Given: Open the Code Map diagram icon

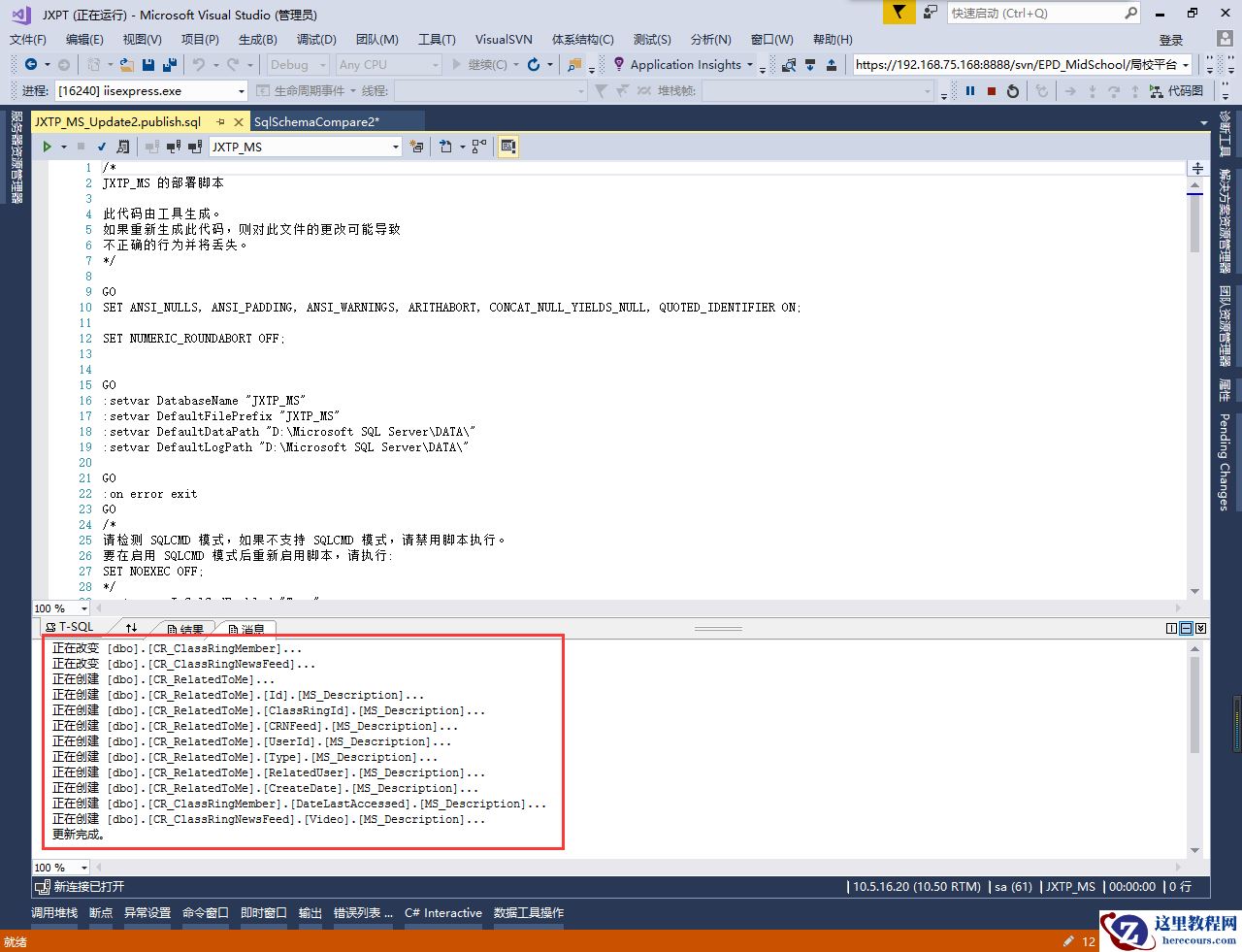Looking at the screenshot, I should coord(1156,90).
